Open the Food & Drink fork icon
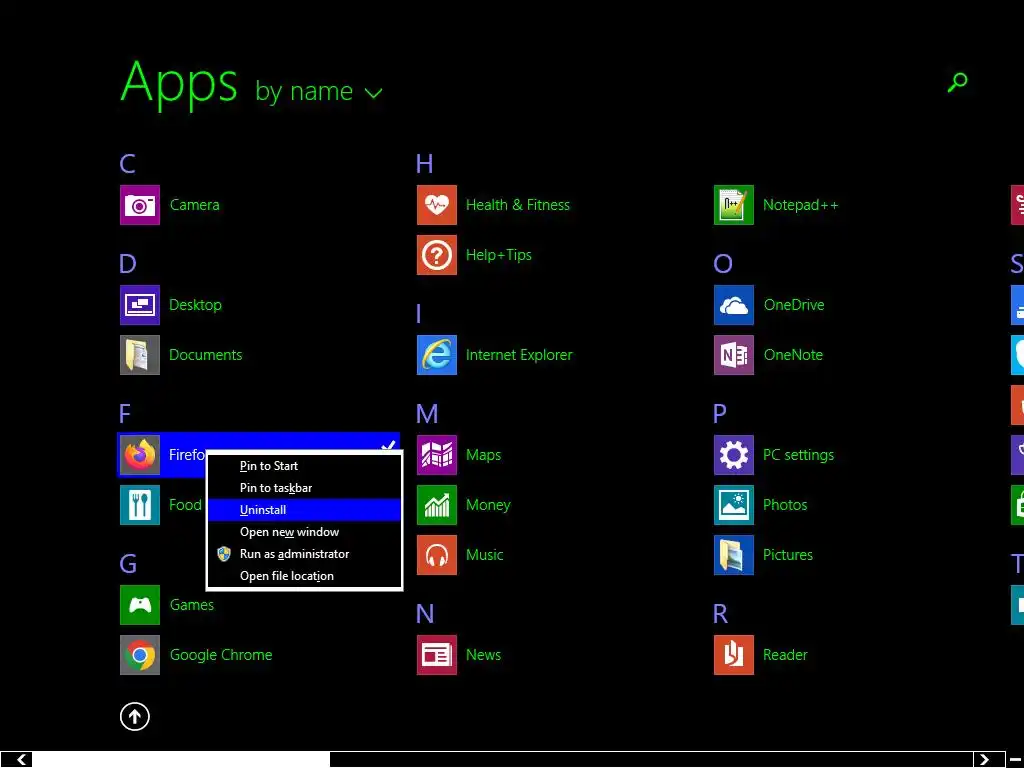Image resolution: width=1024 pixels, height=768 pixels. click(x=140, y=505)
